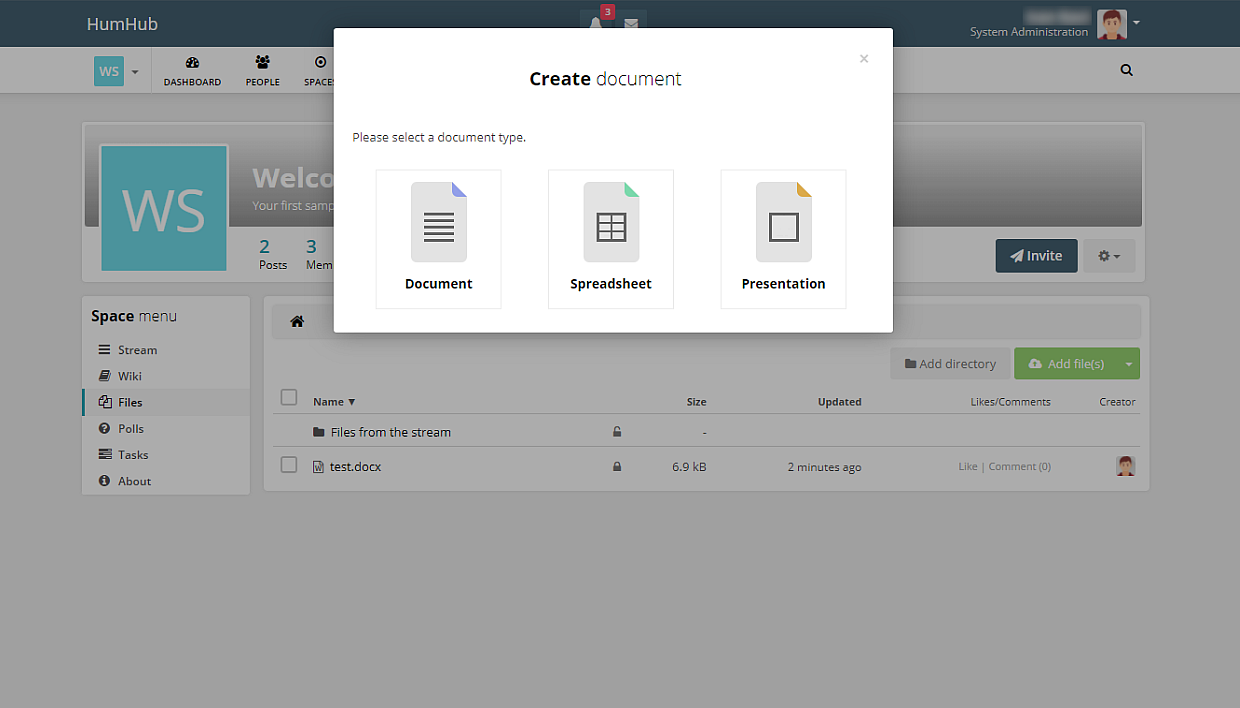Select the Document type icon
Screen dimensions: 1240x708
438,222
